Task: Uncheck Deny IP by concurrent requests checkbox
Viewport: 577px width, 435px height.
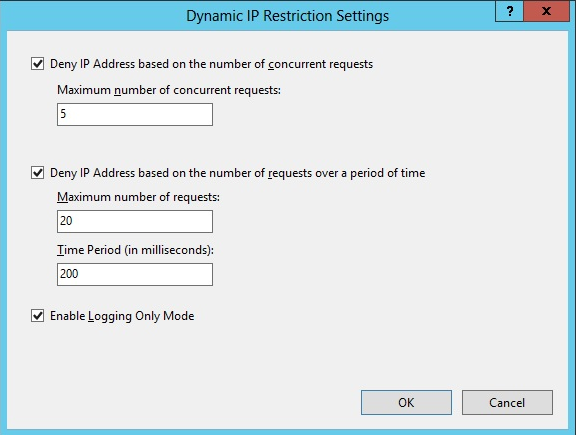Action: click(38, 63)
